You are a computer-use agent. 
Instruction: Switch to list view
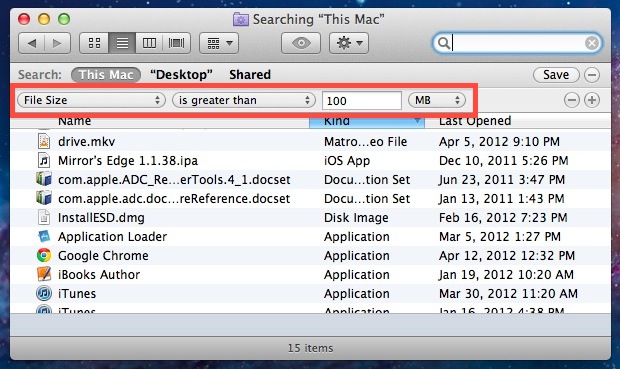pyautogui.click(x=122, y=43)
